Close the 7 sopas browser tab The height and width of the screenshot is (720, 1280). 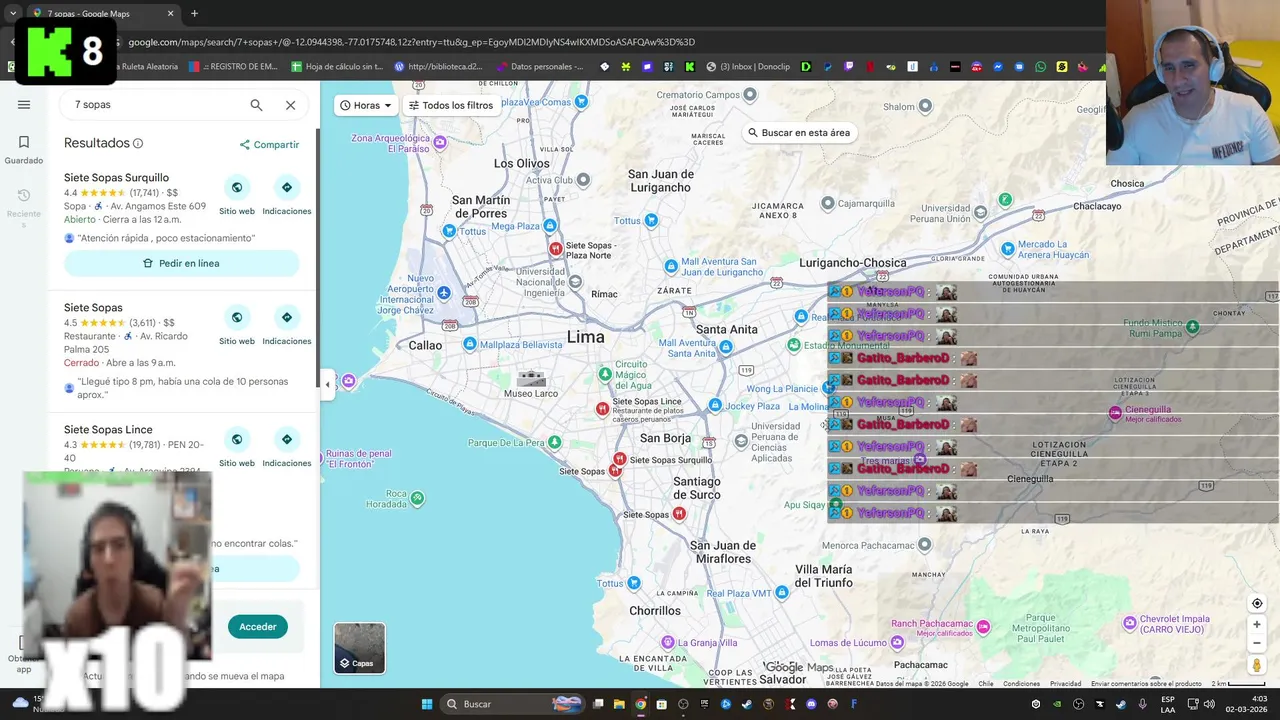coord(170,14)
